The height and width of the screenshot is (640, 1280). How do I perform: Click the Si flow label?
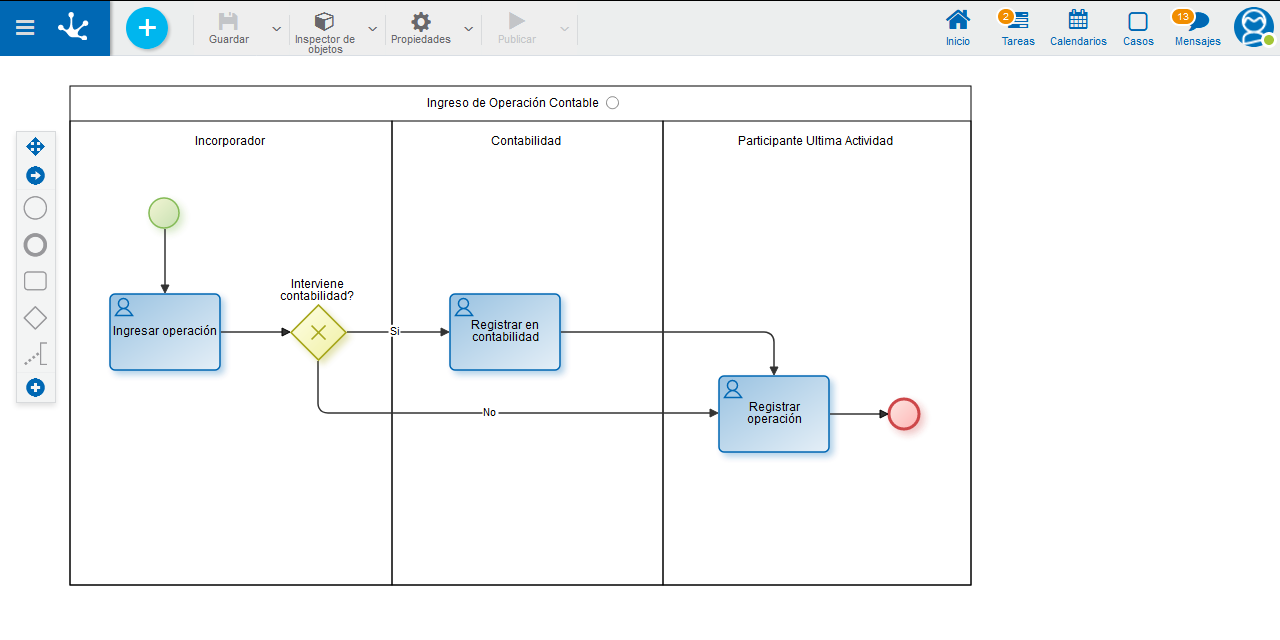394,331
